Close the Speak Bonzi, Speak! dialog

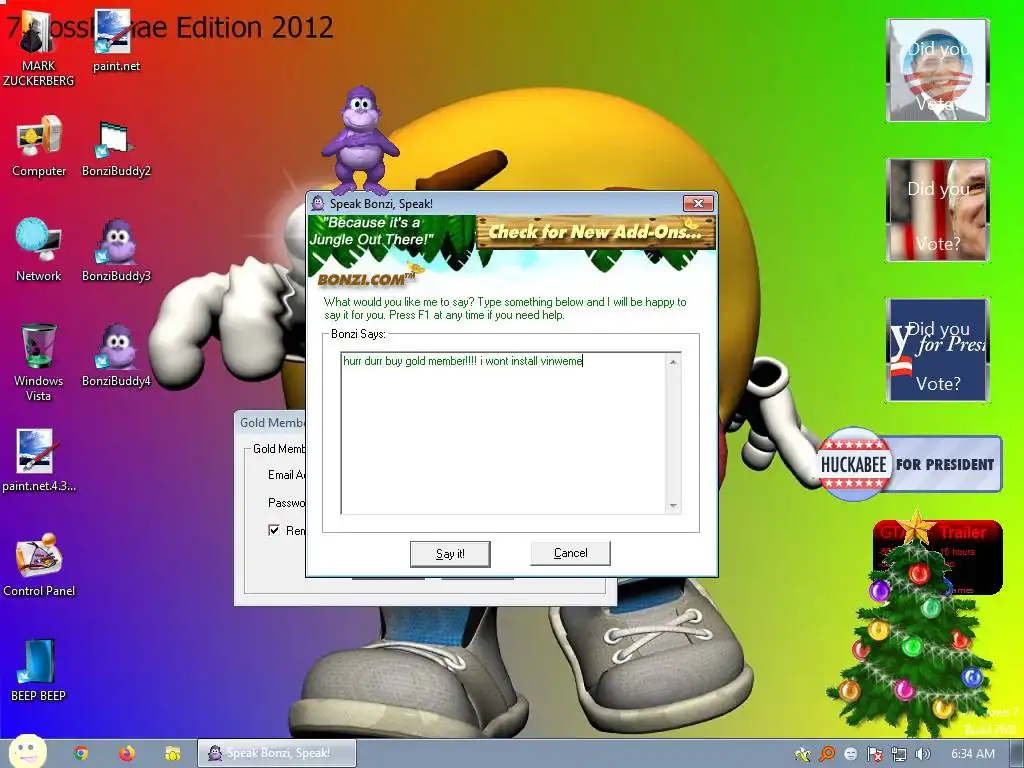pos(698,203)
